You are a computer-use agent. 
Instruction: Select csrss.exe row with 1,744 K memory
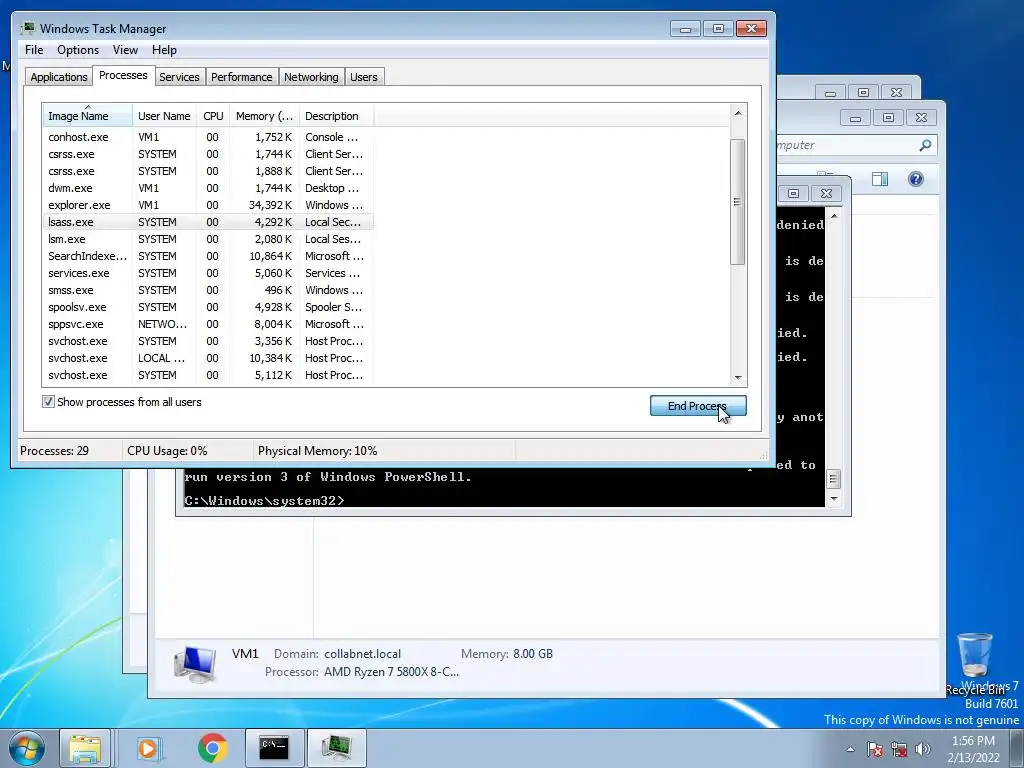click(208, 154)
